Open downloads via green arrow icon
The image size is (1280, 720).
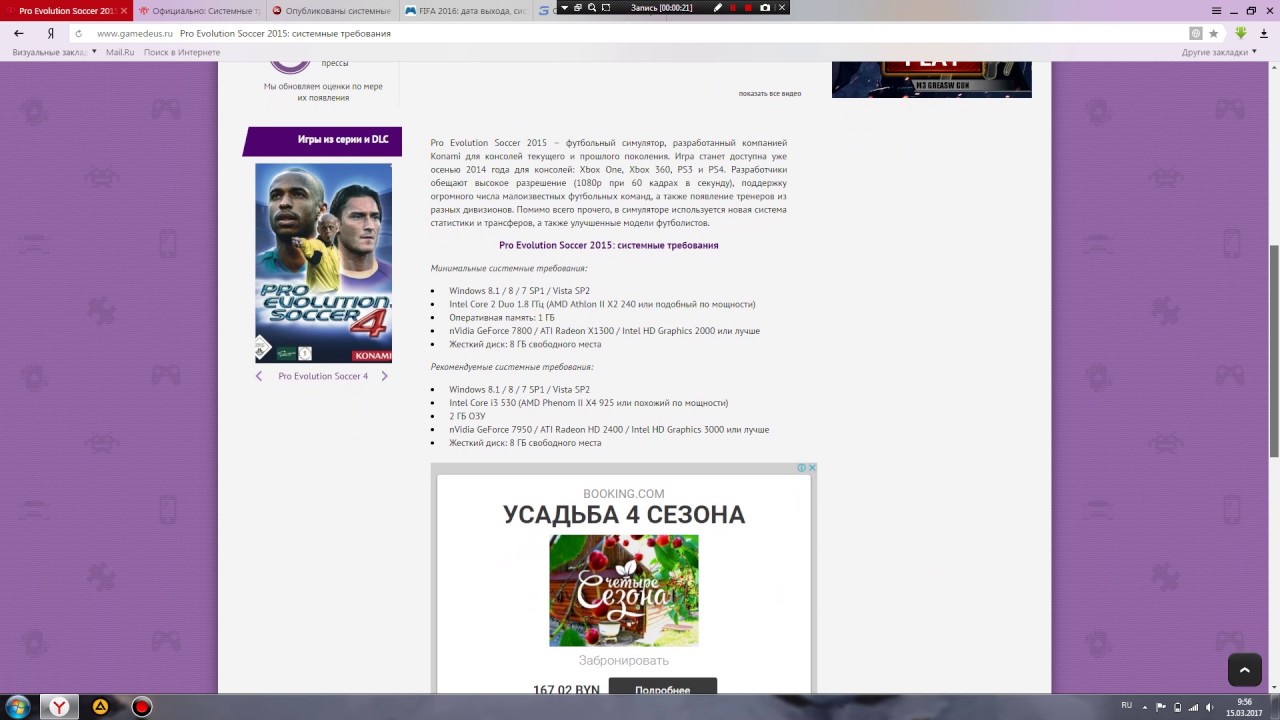pyautogui.click(x=1241, y=33)
